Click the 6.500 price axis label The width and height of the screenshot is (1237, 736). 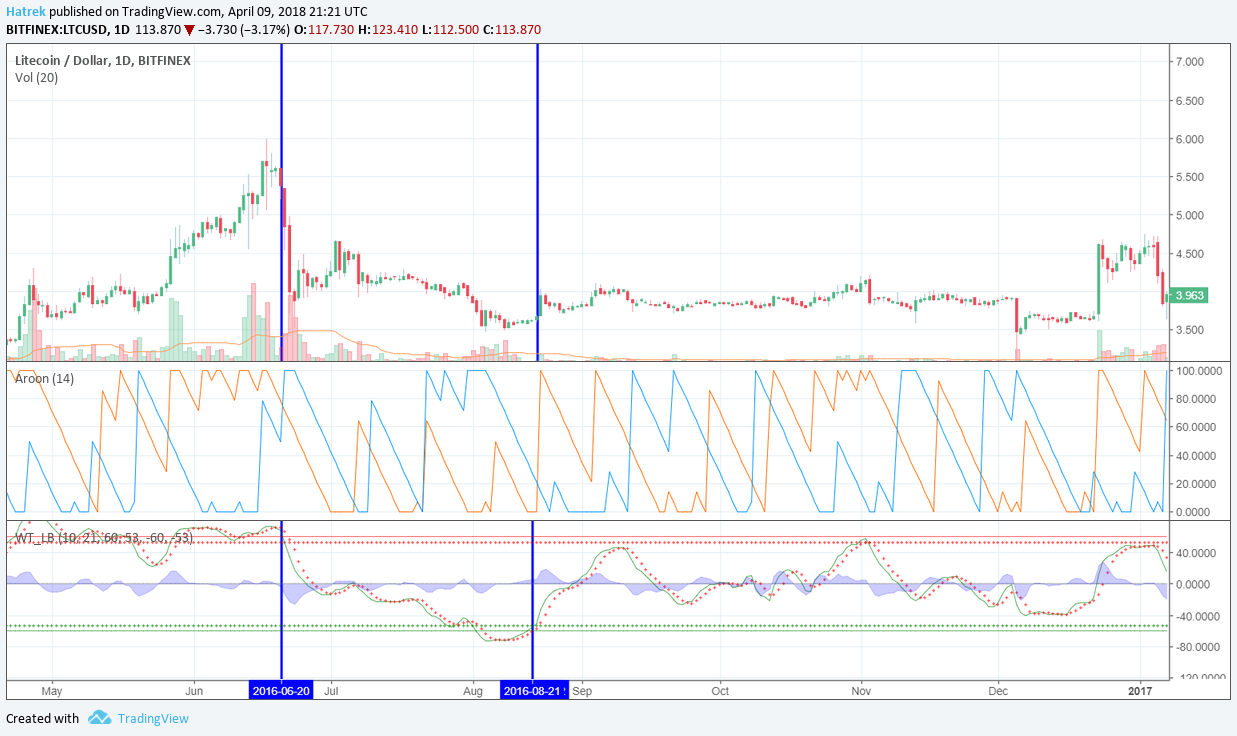pos(1189,101)
